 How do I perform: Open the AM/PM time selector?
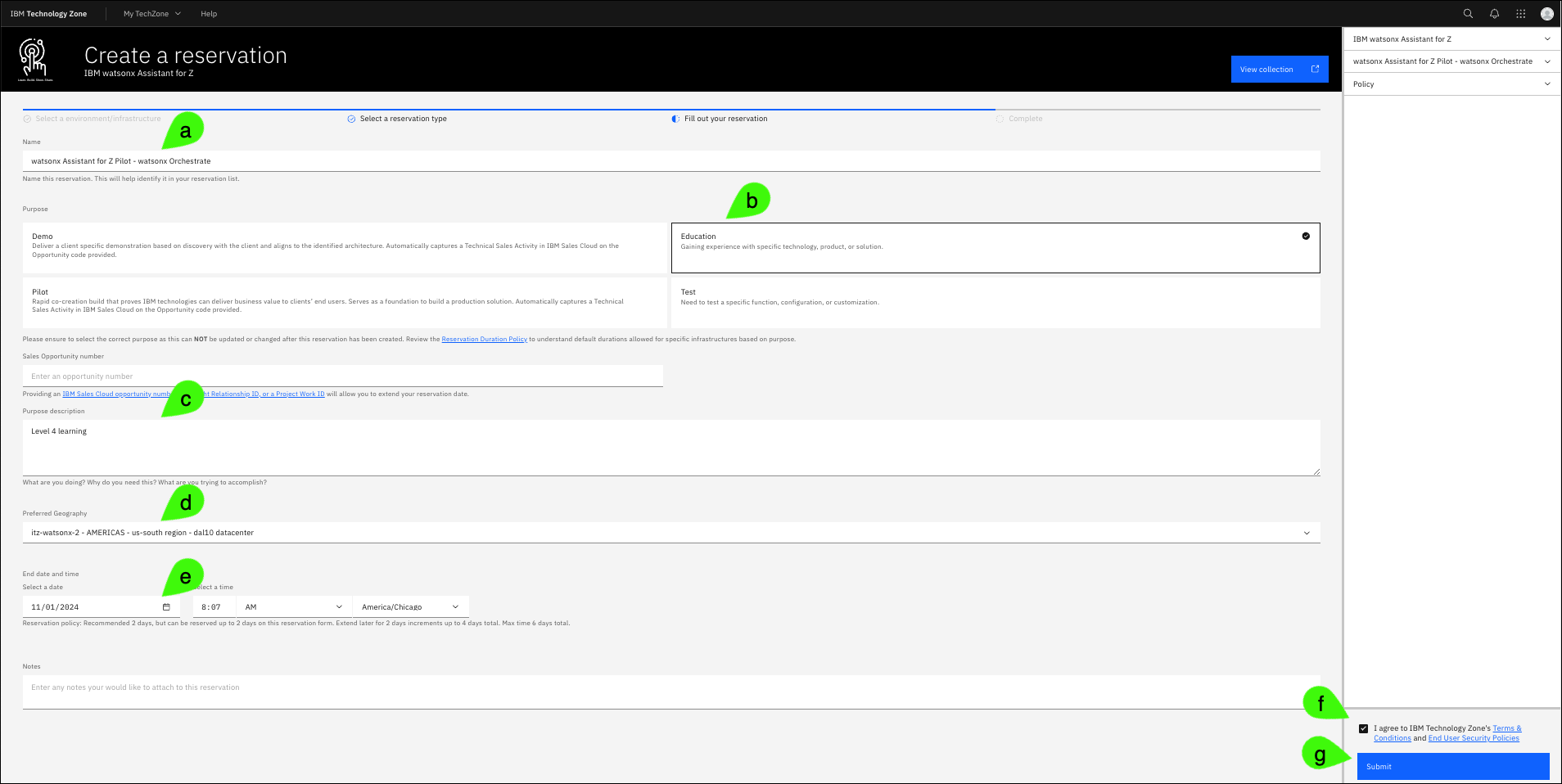coord(294,607)
